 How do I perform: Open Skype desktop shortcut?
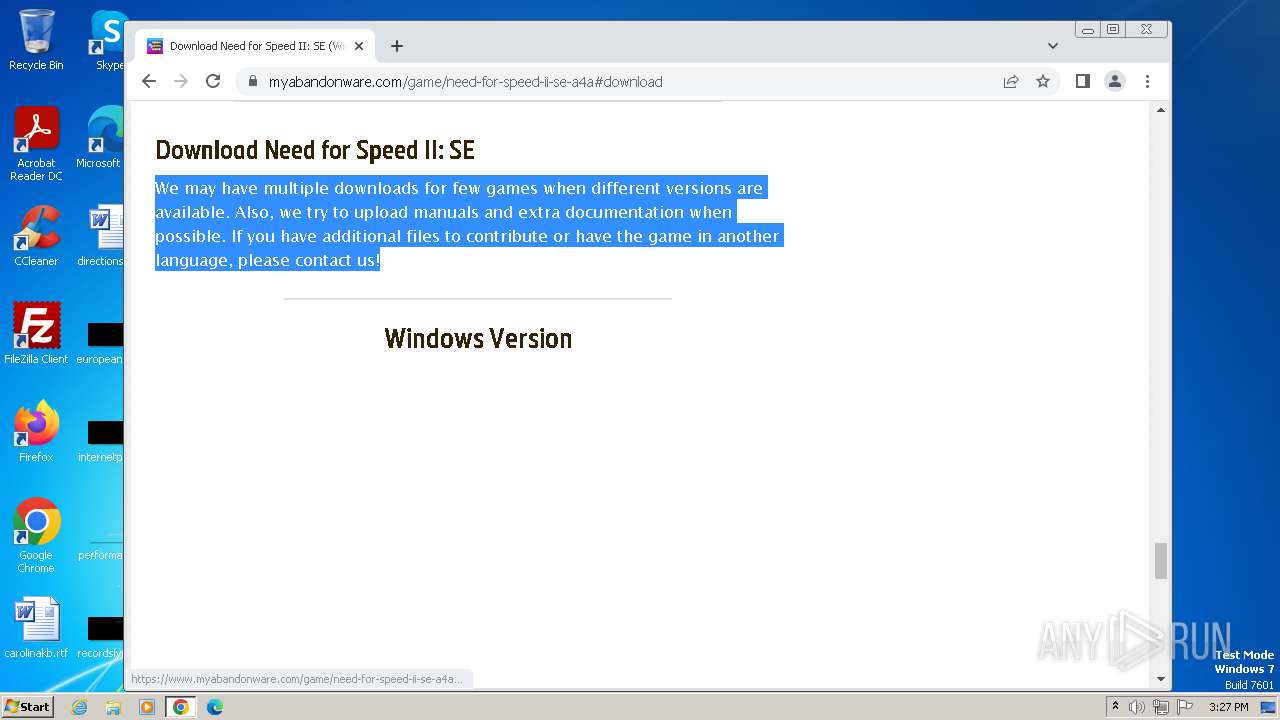tap(108, 40)
